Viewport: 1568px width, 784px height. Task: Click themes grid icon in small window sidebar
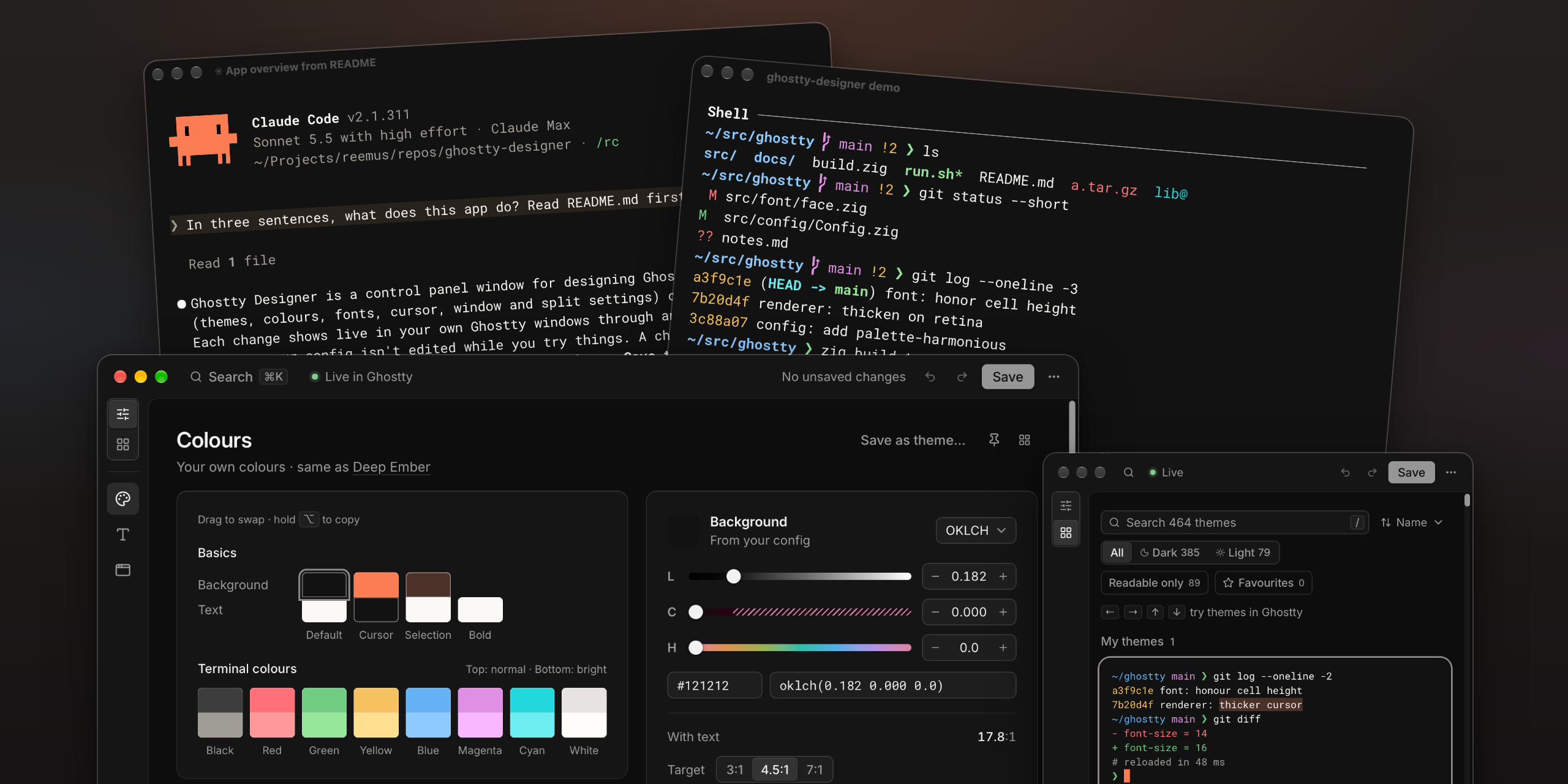[x=1066, y=533]
